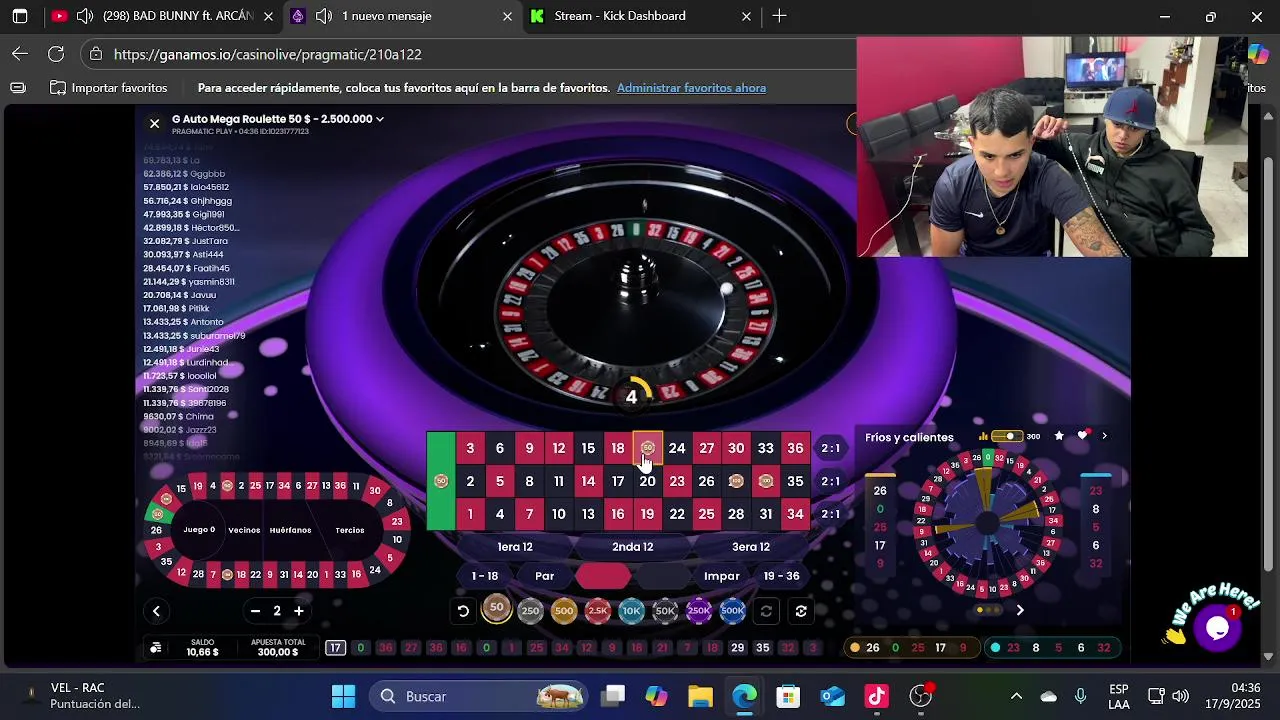
Task: Click the dimmed rebet icon
Action: [767, 611]
